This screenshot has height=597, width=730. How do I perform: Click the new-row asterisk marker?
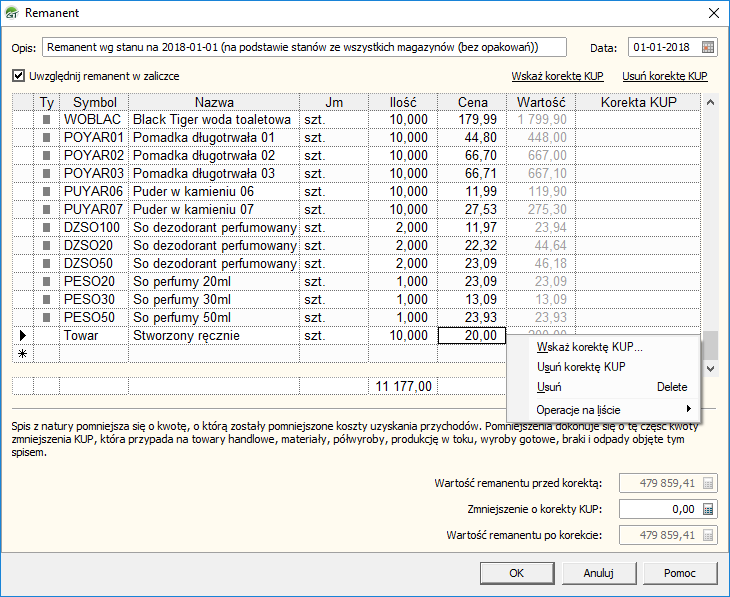[x=23, y=354]
